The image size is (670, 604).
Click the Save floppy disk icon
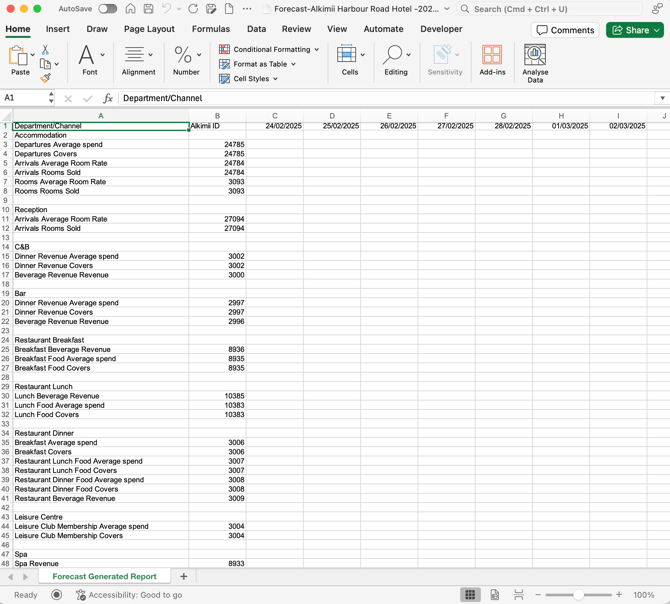(x=148, y=9)
